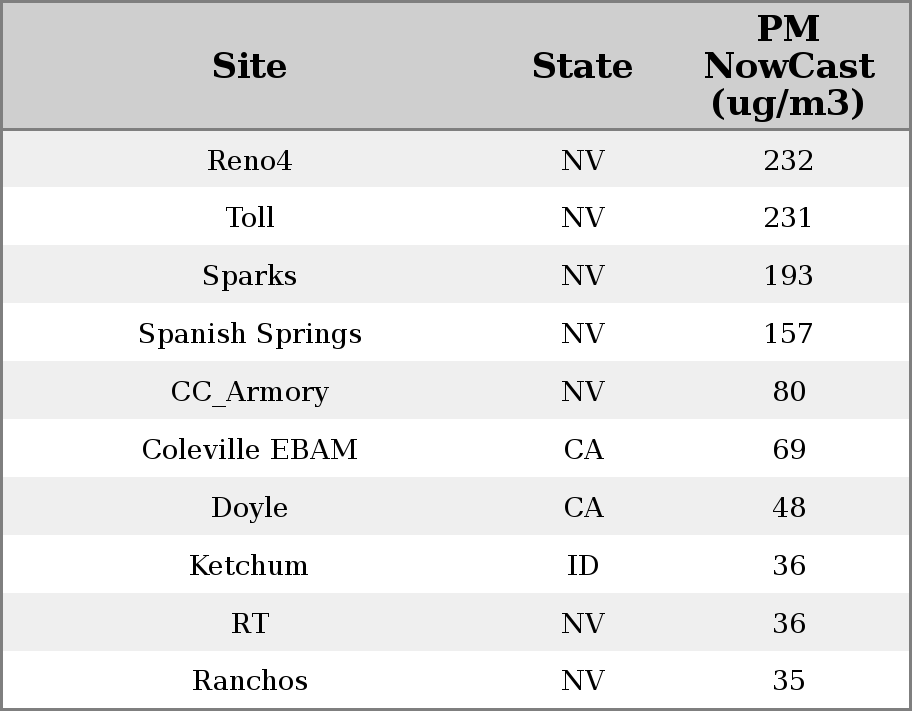This screenshot has height=711, width=912.
Task: Click the State column header
Action: (582, 67)
